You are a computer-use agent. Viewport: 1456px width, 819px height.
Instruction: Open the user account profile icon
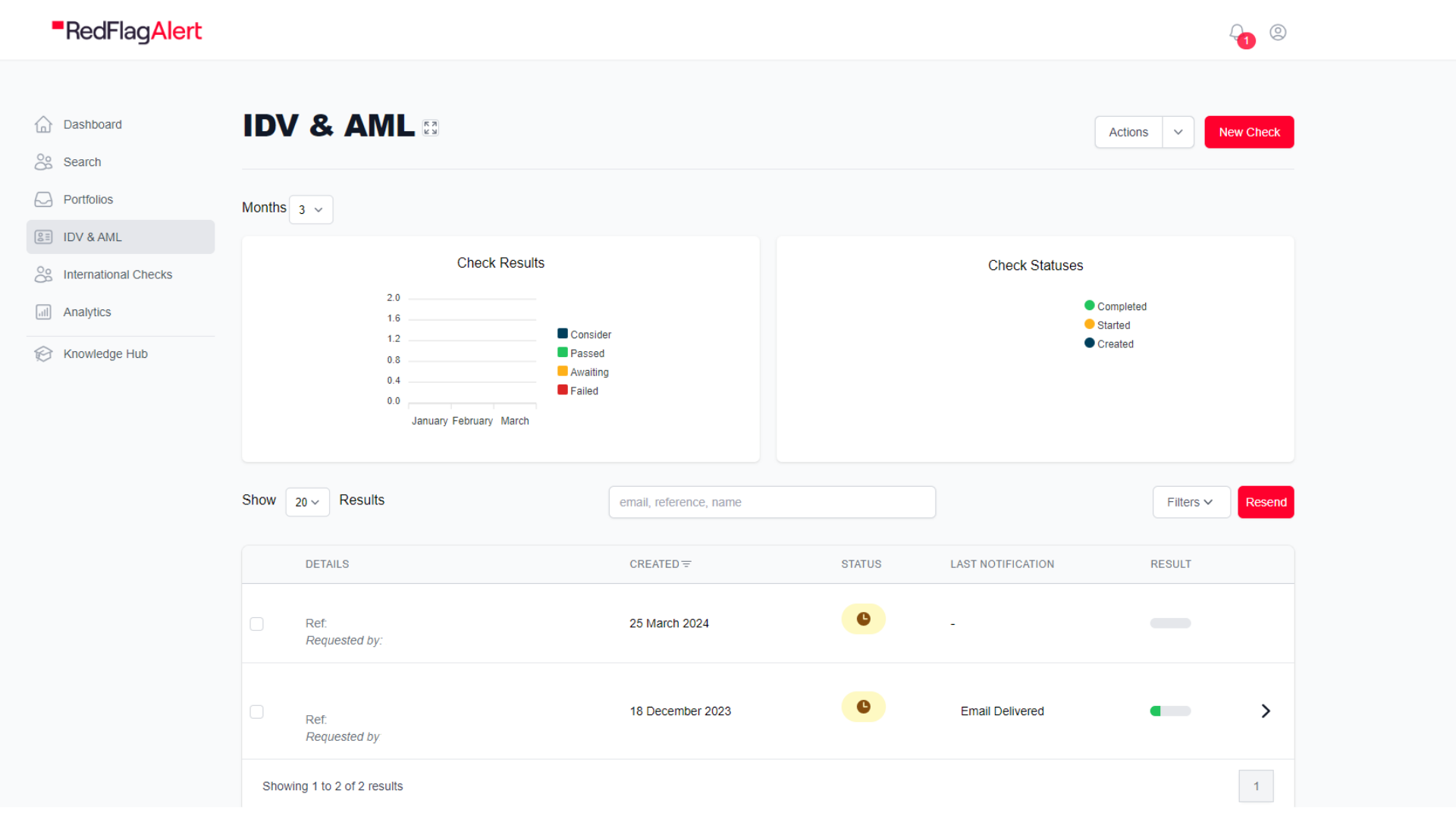1278,33
